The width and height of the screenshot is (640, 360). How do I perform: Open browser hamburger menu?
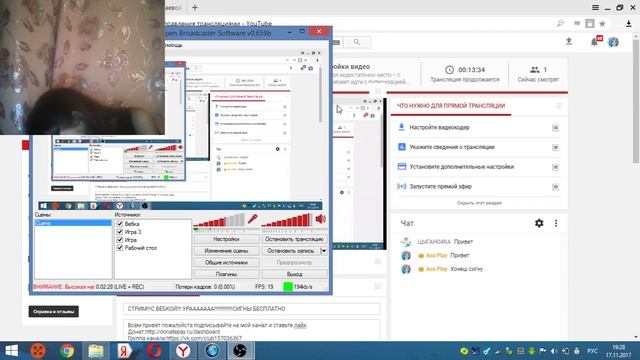596,7
